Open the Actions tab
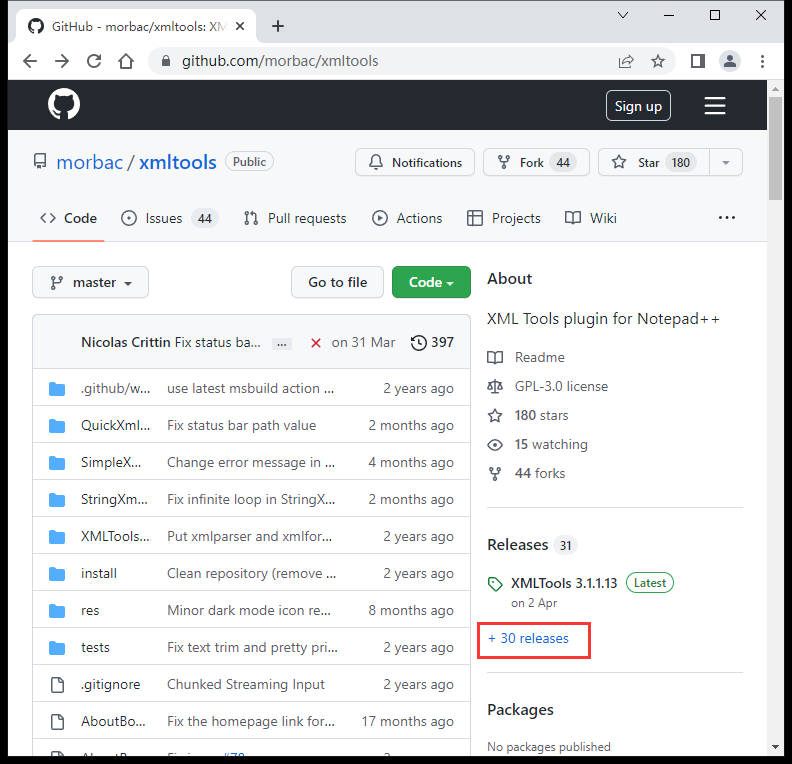The image size is (792, 764). pos(407,218)
